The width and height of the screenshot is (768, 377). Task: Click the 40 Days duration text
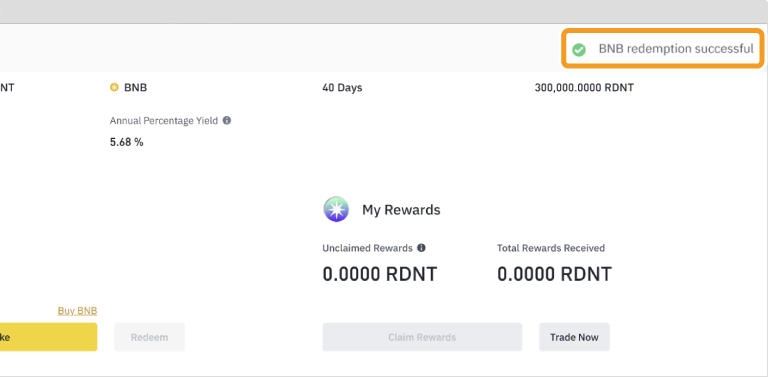(x=342, y=88)
